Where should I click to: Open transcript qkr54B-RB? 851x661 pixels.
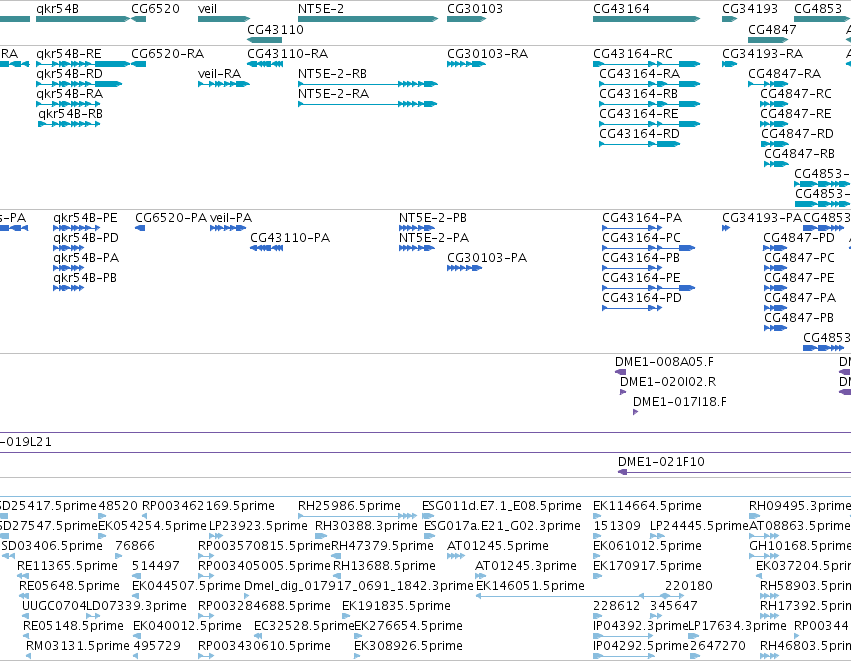click(x=71, y=114)
